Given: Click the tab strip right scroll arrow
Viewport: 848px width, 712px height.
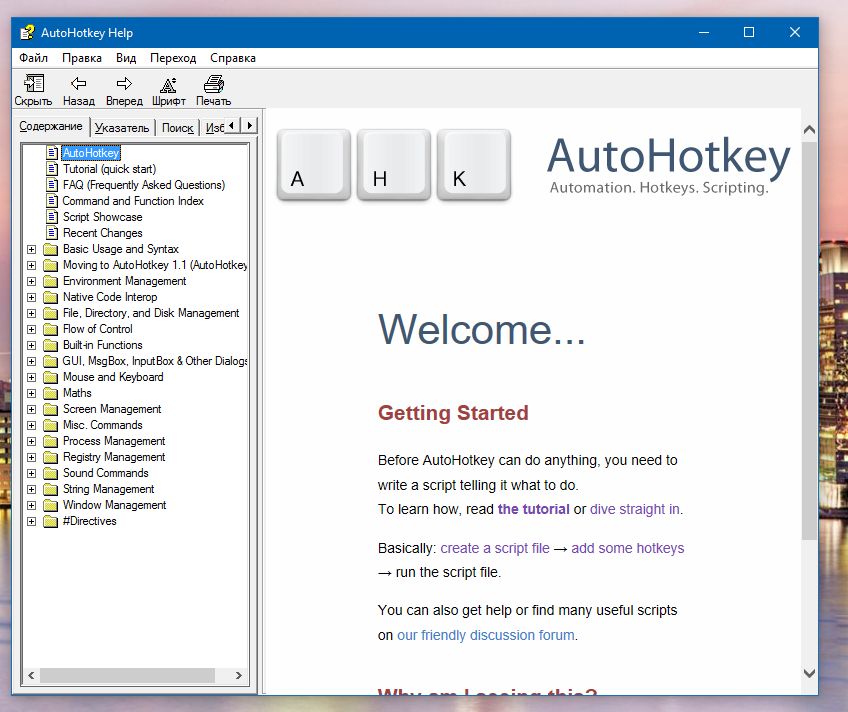Looking at the screenshot, I should click(x=250, y=126).
